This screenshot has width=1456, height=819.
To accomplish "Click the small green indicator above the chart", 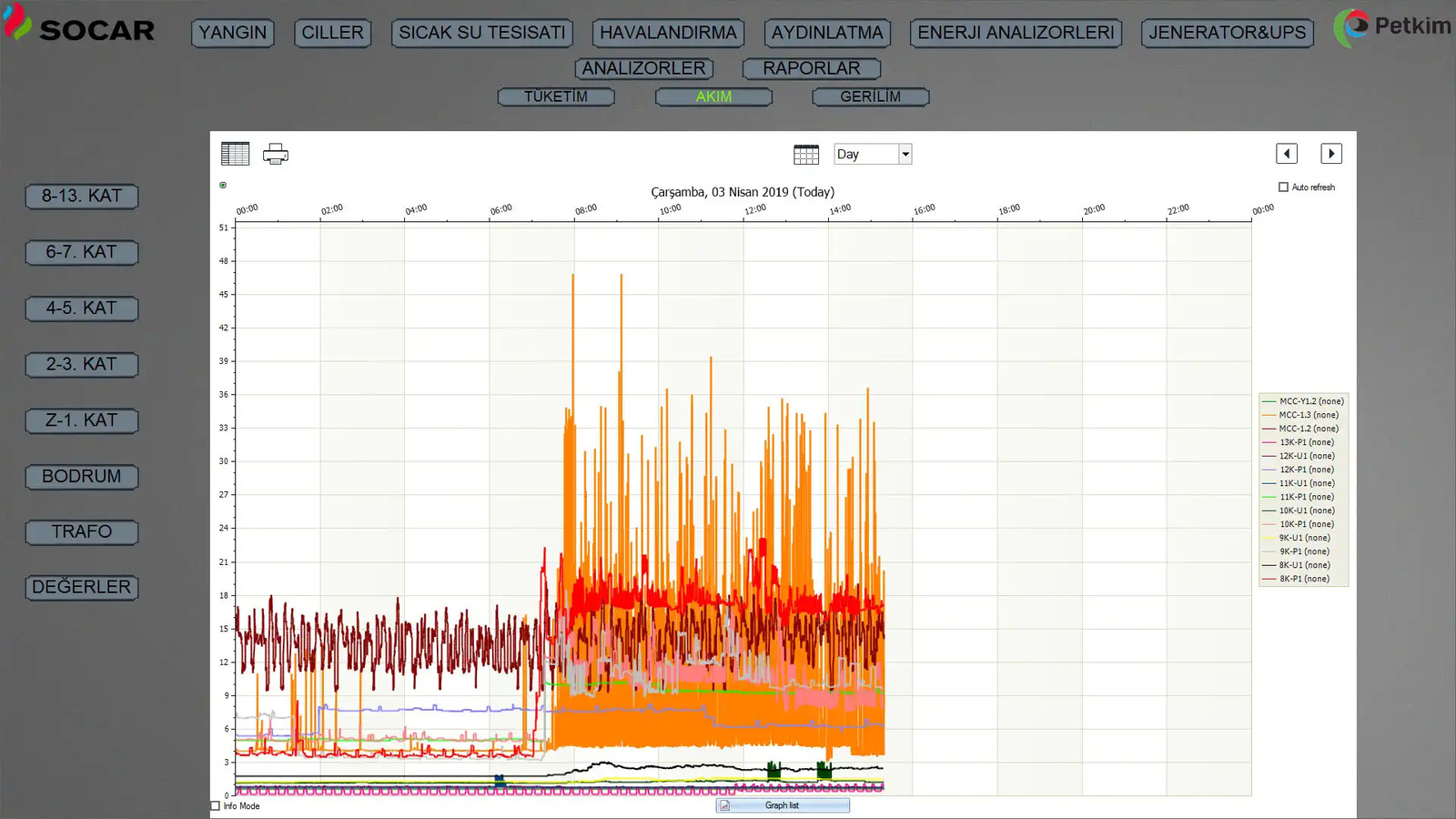I will [223, 186].
